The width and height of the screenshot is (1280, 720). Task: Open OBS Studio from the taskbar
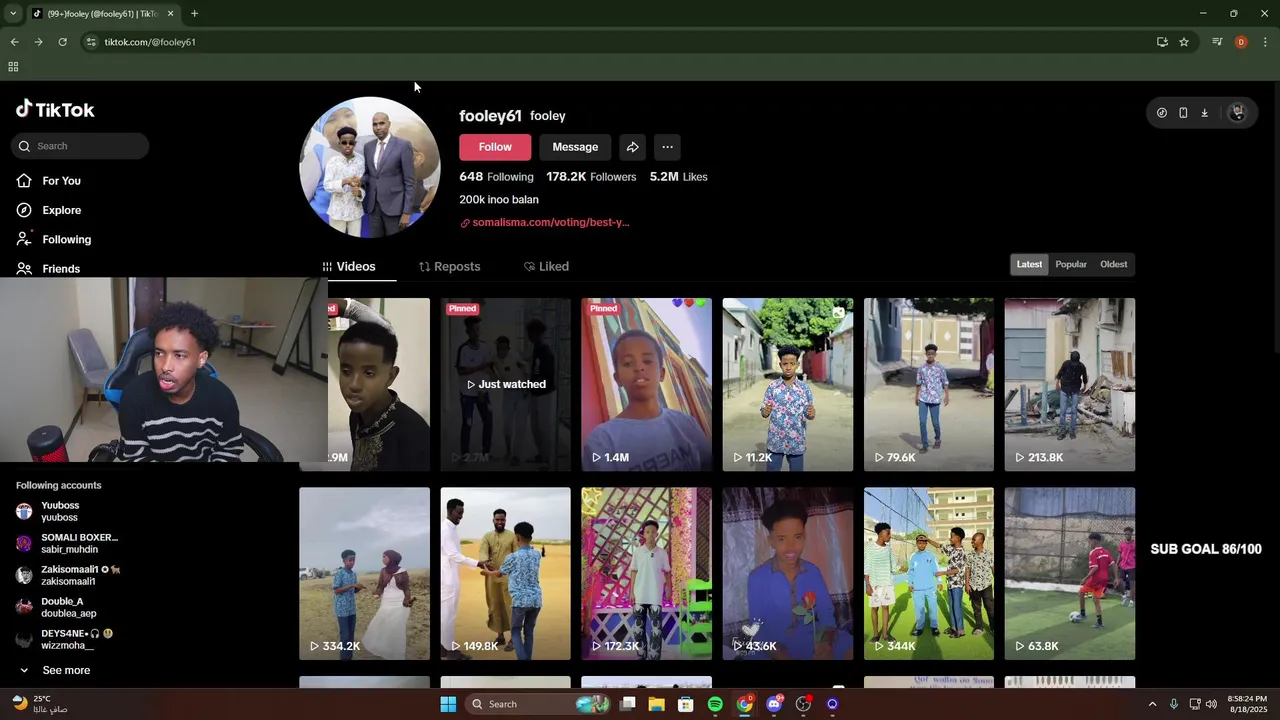803,704
